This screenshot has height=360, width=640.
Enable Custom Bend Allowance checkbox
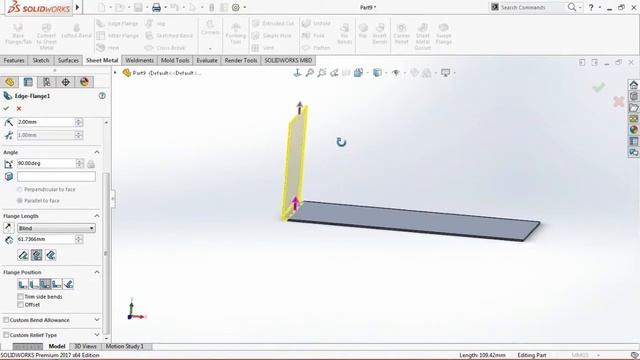pos(6,320)
